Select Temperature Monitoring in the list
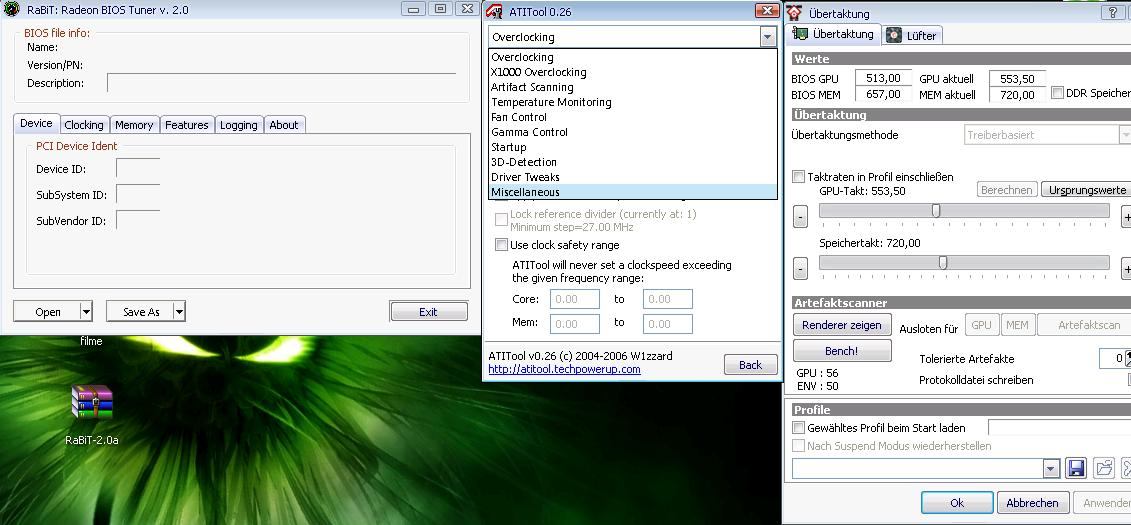 633,102
